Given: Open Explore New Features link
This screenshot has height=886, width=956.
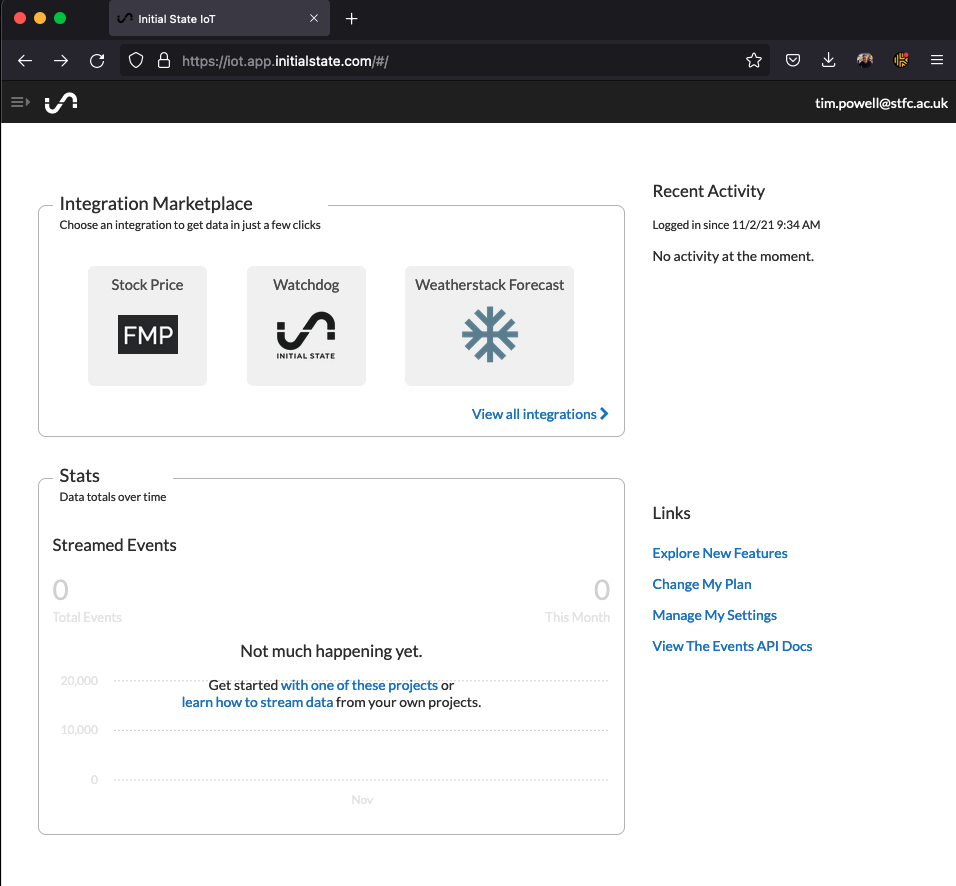Looking at the screenshot, I should pyautogui.click(x=720, y=553).
